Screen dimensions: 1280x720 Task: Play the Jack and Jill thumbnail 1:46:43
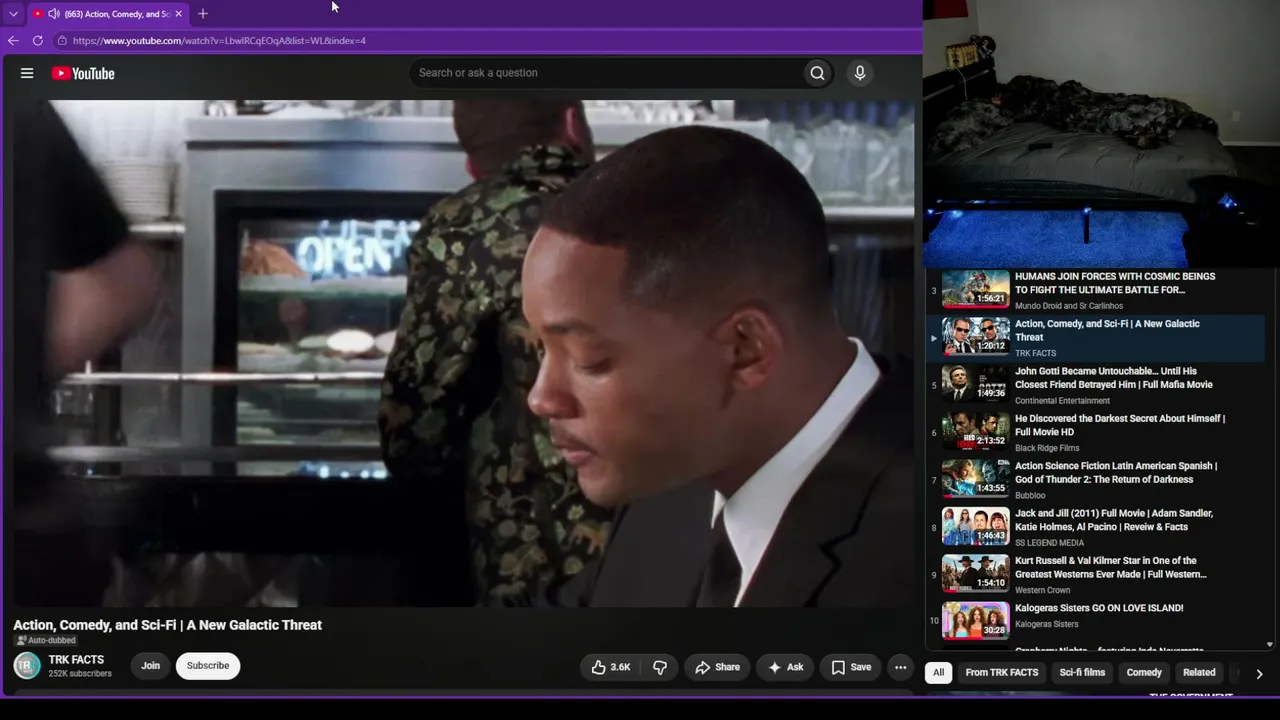tap(976, 526)
